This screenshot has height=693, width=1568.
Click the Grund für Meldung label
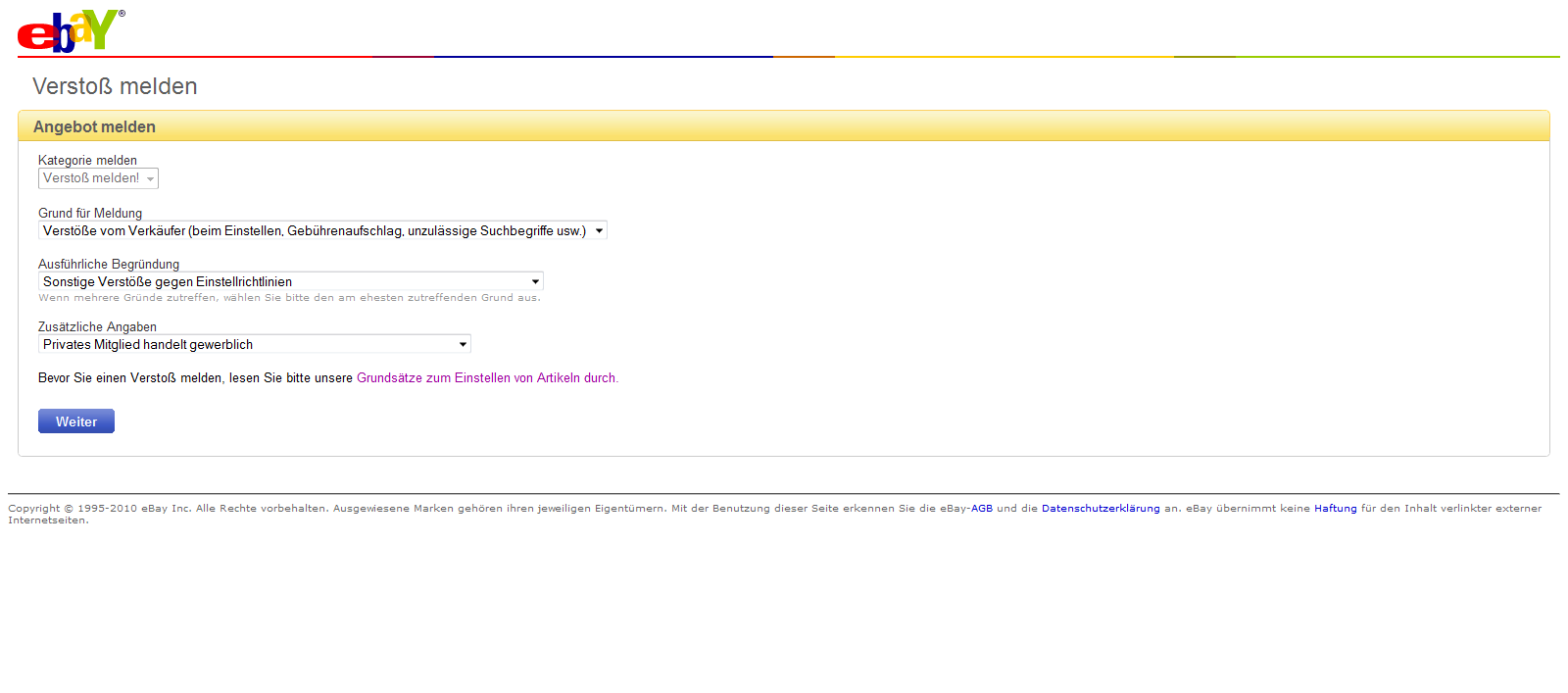click(90, 214)
